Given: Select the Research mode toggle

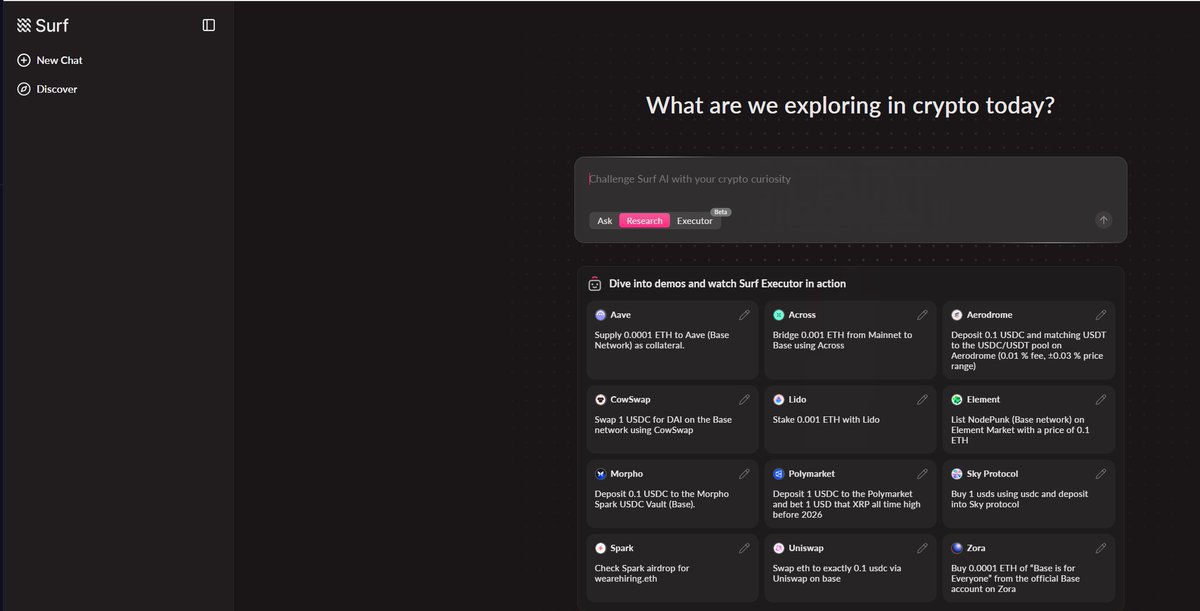Looking at the screenshot, I should 644,221.
